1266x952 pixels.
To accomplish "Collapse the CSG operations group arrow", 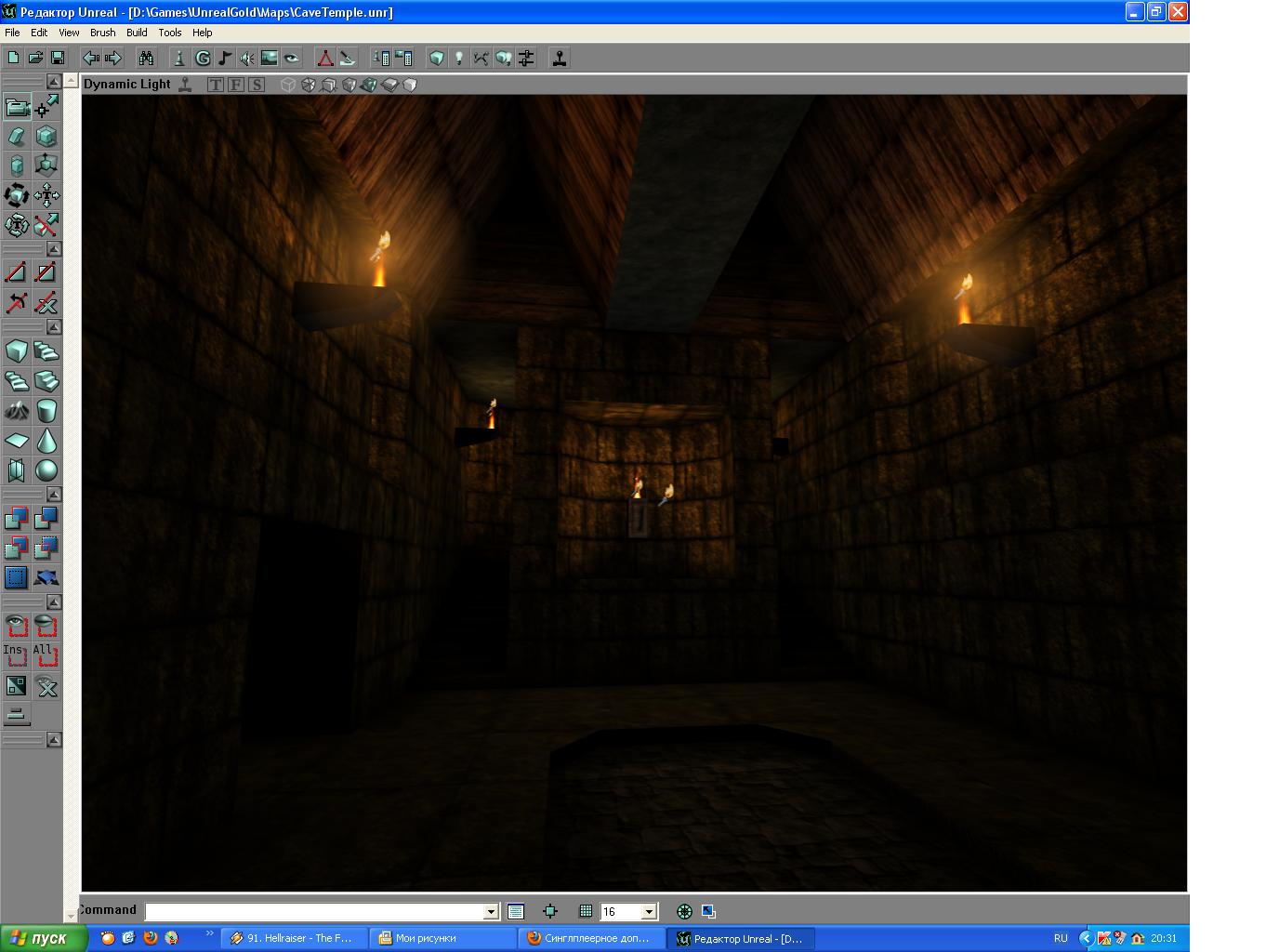I will coord(54,494).
